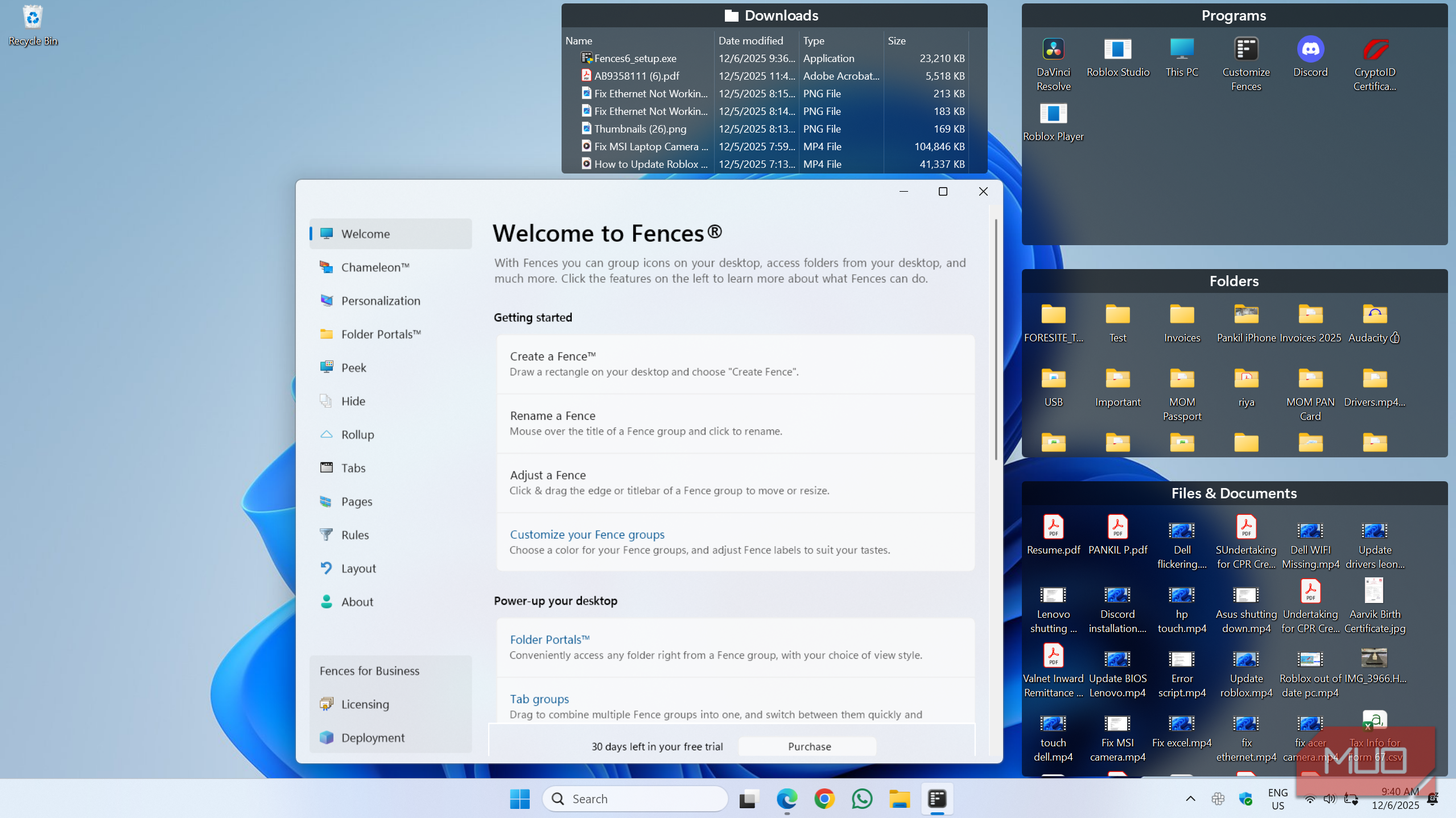
Task: Open Roblox Studio desktop icon
Action: pyautogui.click(x=1117, y=50)
